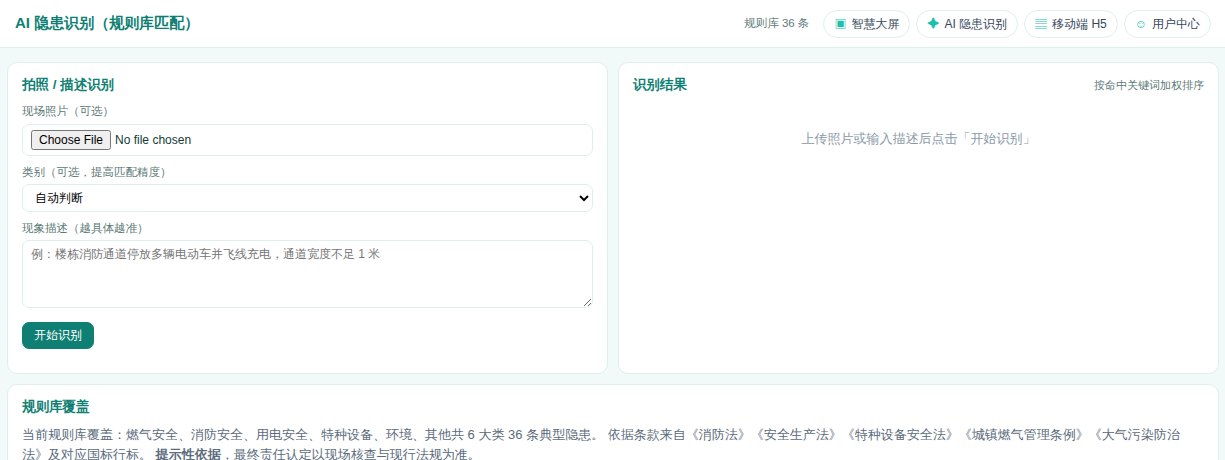Image resolution: width=1225 pixels, height=460 pixels.
Task: Click the 类别（可选，提高匹配精度）label
Action: [x=94, y=172]
